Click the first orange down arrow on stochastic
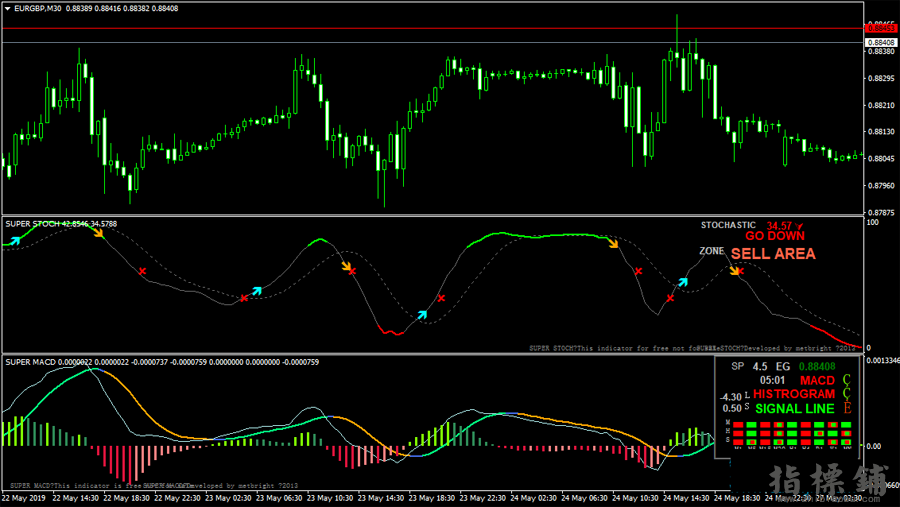900x507 pixels. pos(98,232)
